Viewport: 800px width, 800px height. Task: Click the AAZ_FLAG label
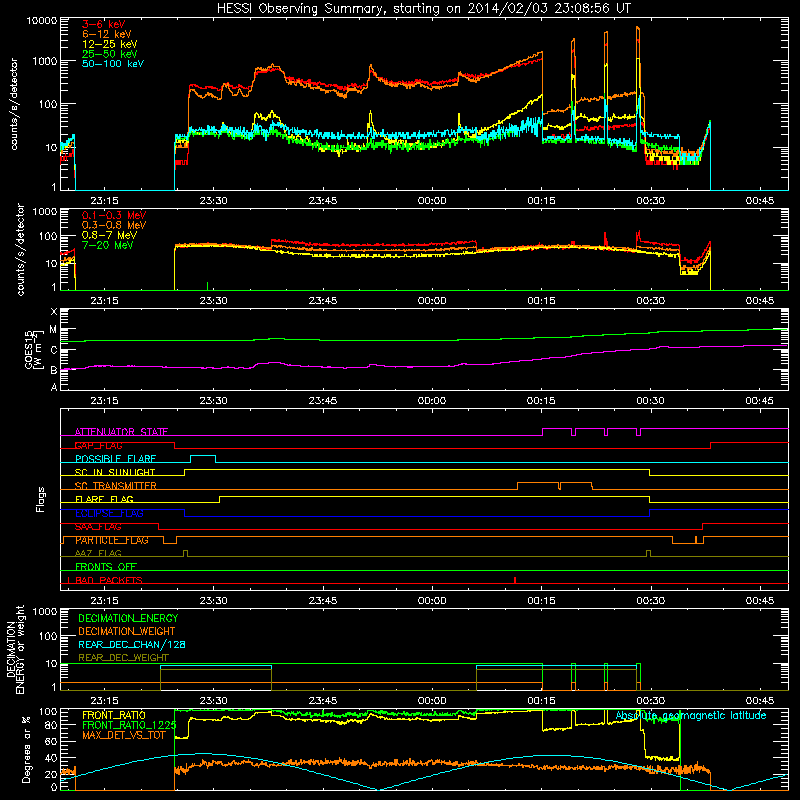[98, 553]
